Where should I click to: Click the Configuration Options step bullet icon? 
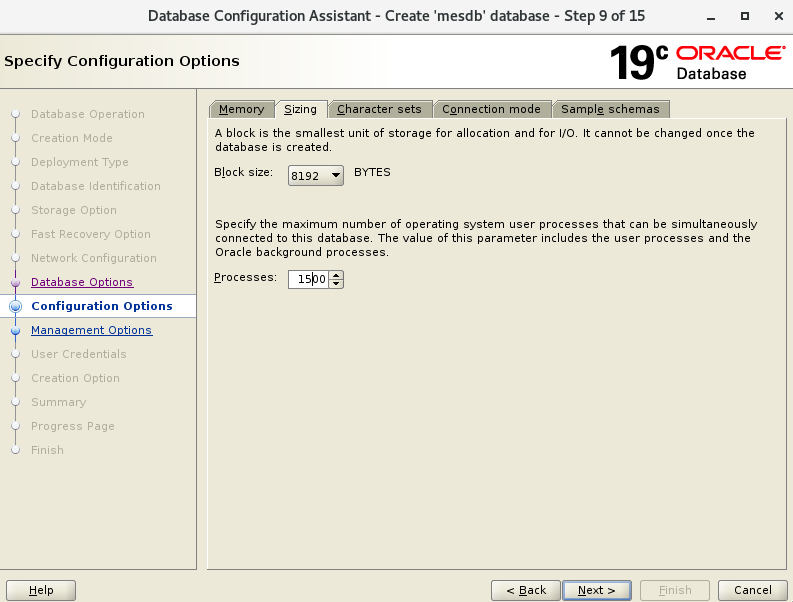(15, 307)
